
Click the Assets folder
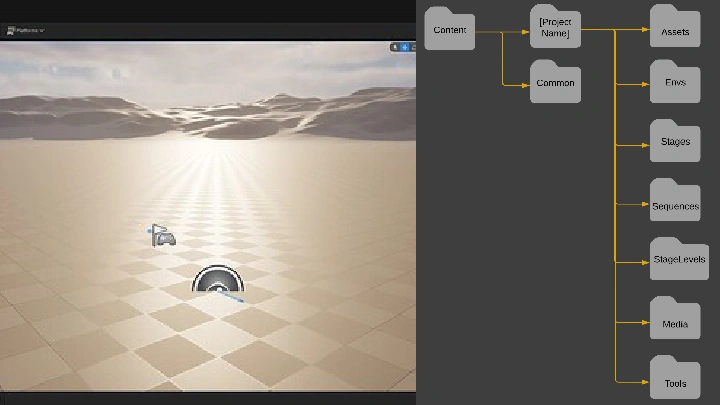pyautogui.click(x=675, y=30)
